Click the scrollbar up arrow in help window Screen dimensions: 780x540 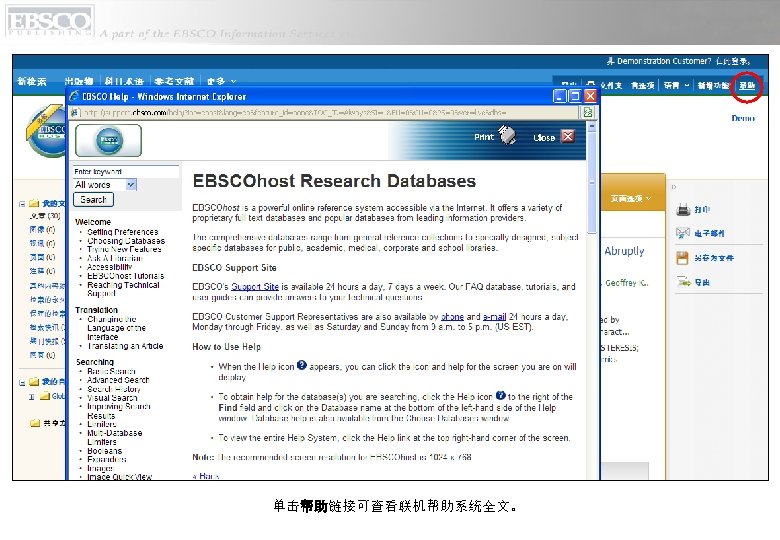(x=591, y=127)
